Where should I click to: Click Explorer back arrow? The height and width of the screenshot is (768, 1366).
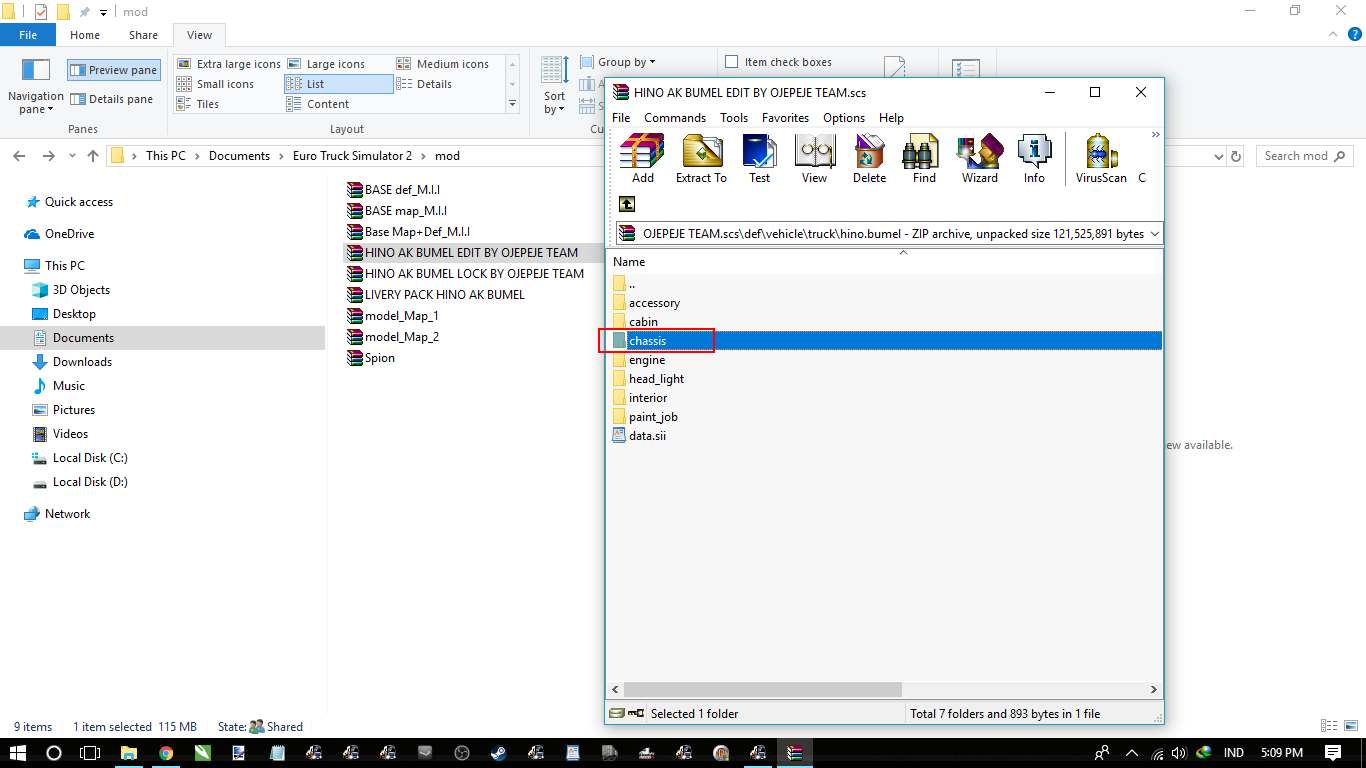20,156
